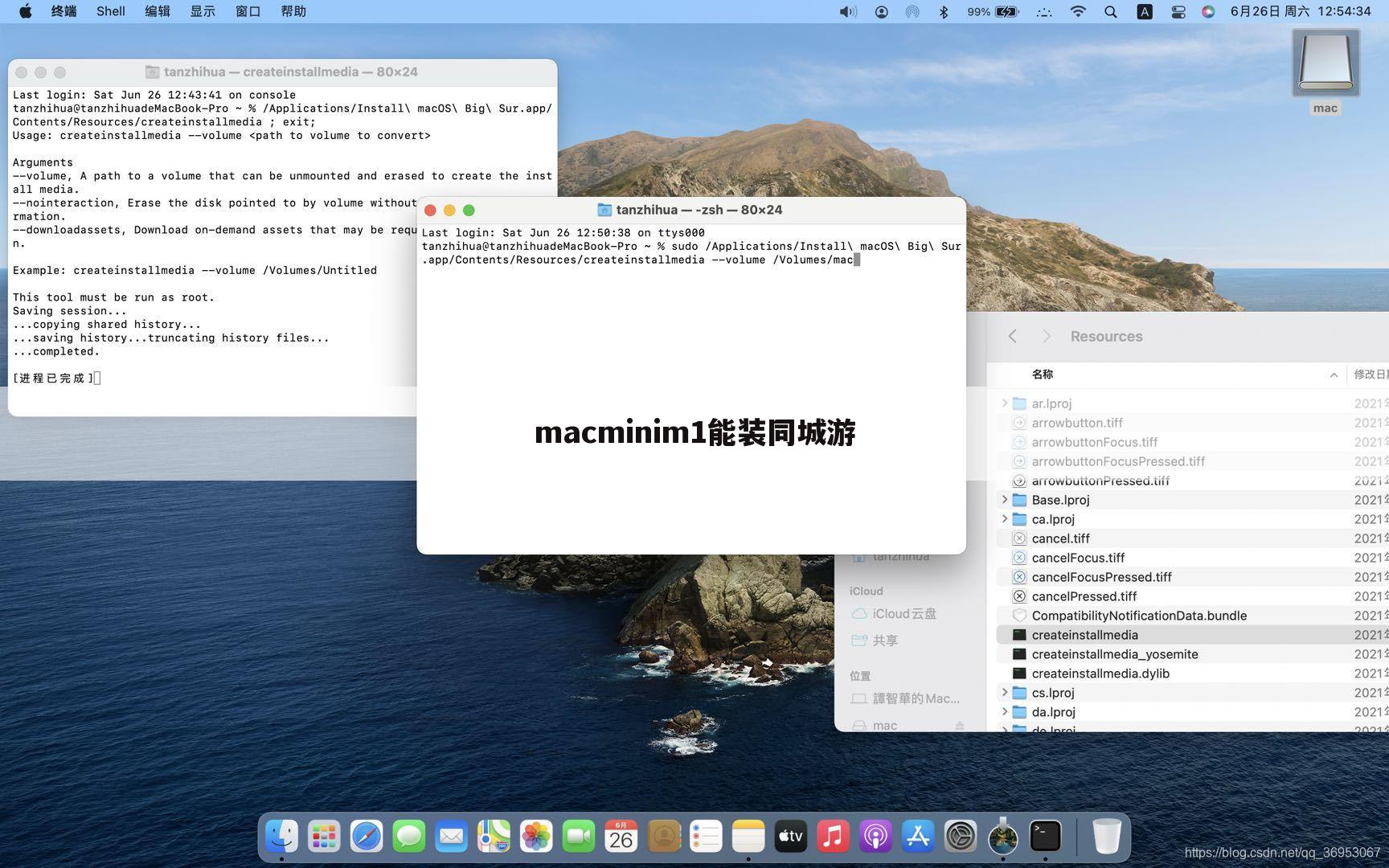Go back in Finder Resources window
The image size is (1389, 868).
pos(1013,337)
